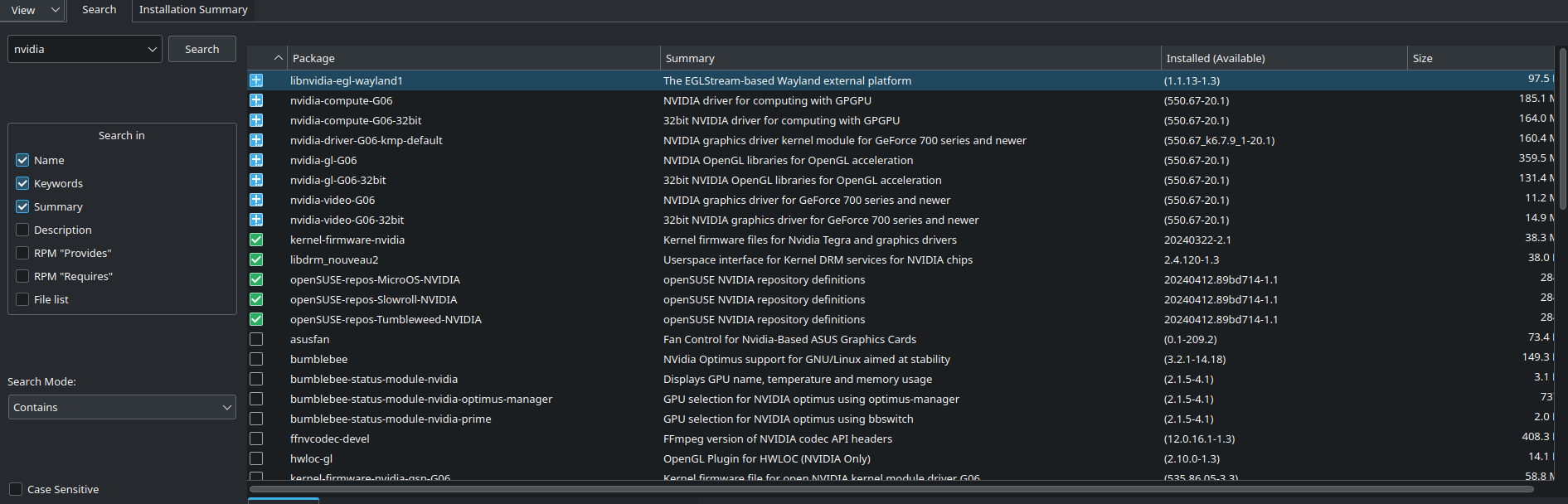Uncheck the Summary checkbox in Search in
This screenshot has height=504, width=1568.
coord(22,206)
